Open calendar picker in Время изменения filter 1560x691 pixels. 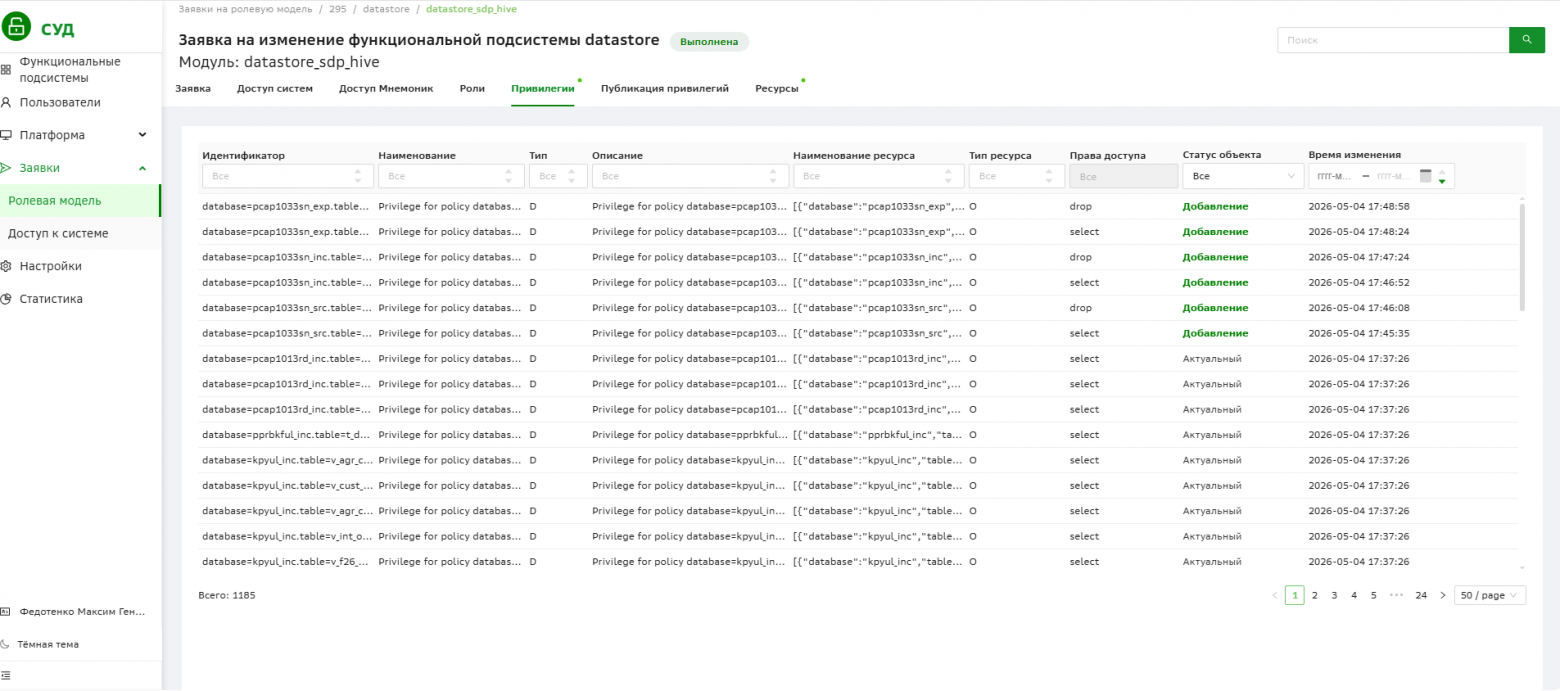point(1426,176)
